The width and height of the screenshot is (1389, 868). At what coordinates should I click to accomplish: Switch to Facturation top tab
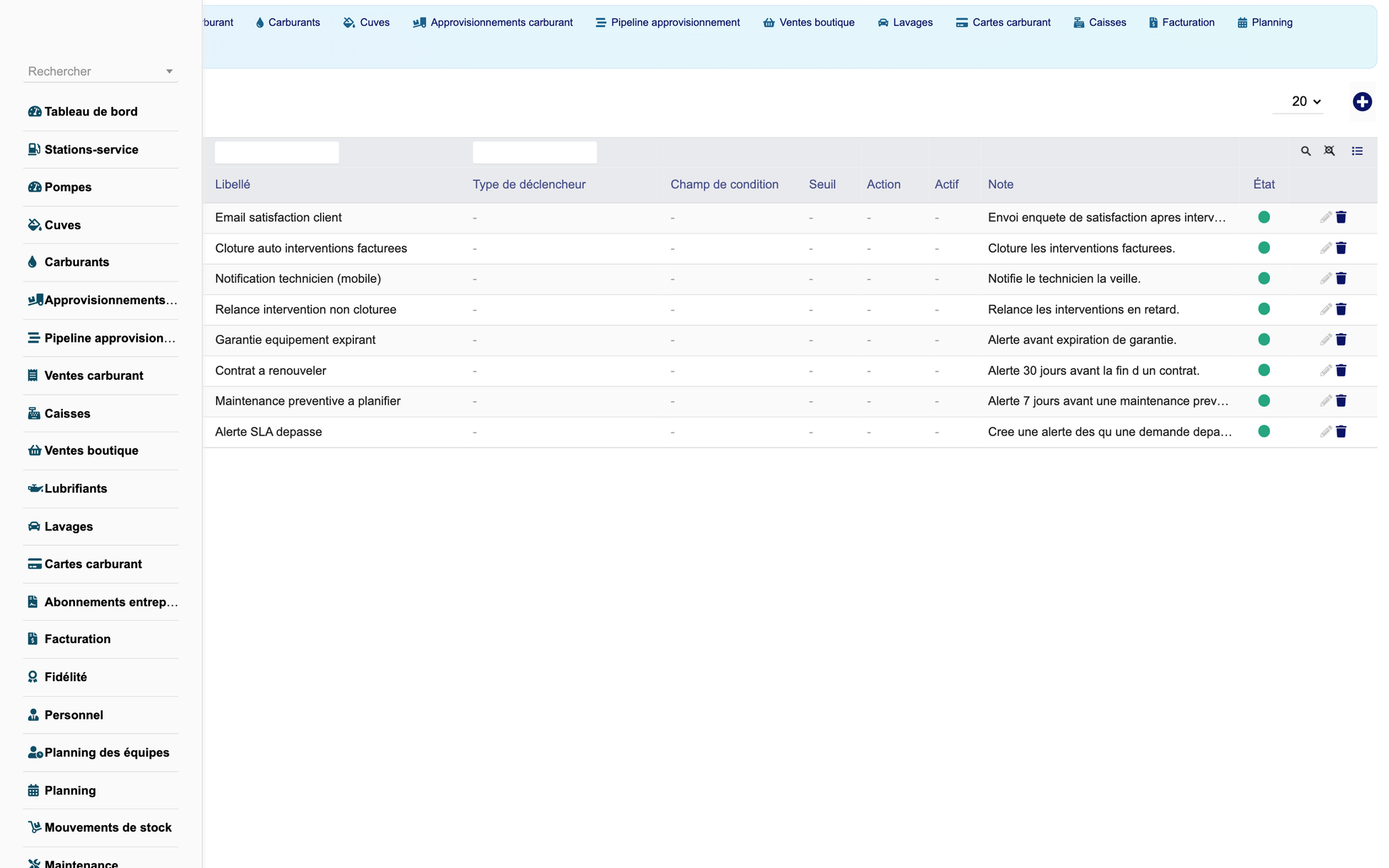tap(1181, 22)
